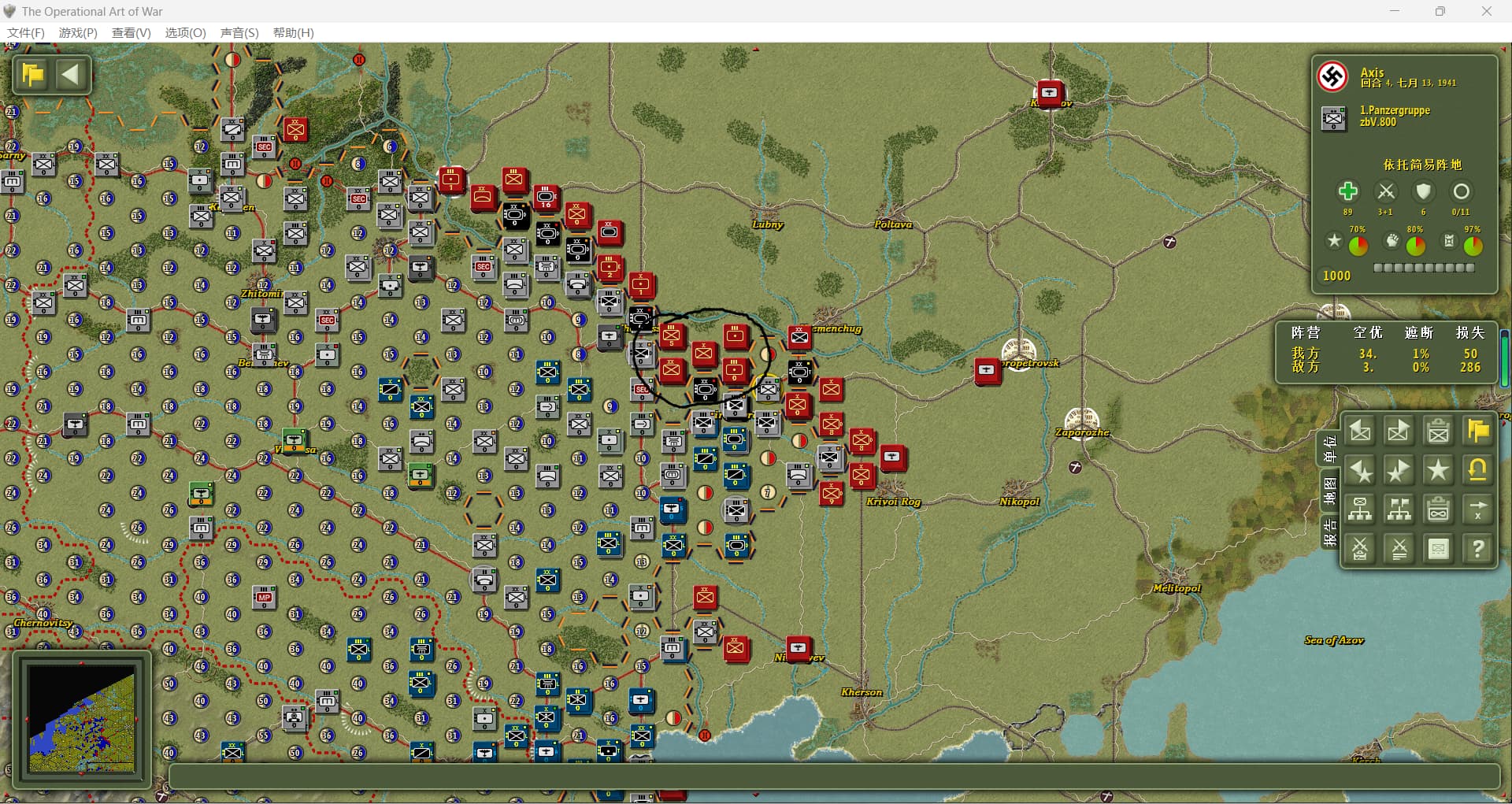Screen dimensions: 1512x804
Task: Click the yellow double-flag icon in command grid
Action: [1478, 431]
